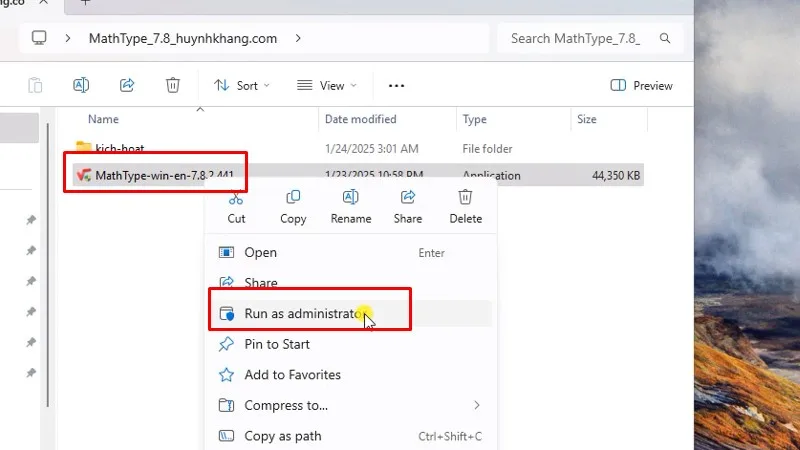Sort by the Type column header
Screen dimensions: 800x450
click(x=474, y=119)
